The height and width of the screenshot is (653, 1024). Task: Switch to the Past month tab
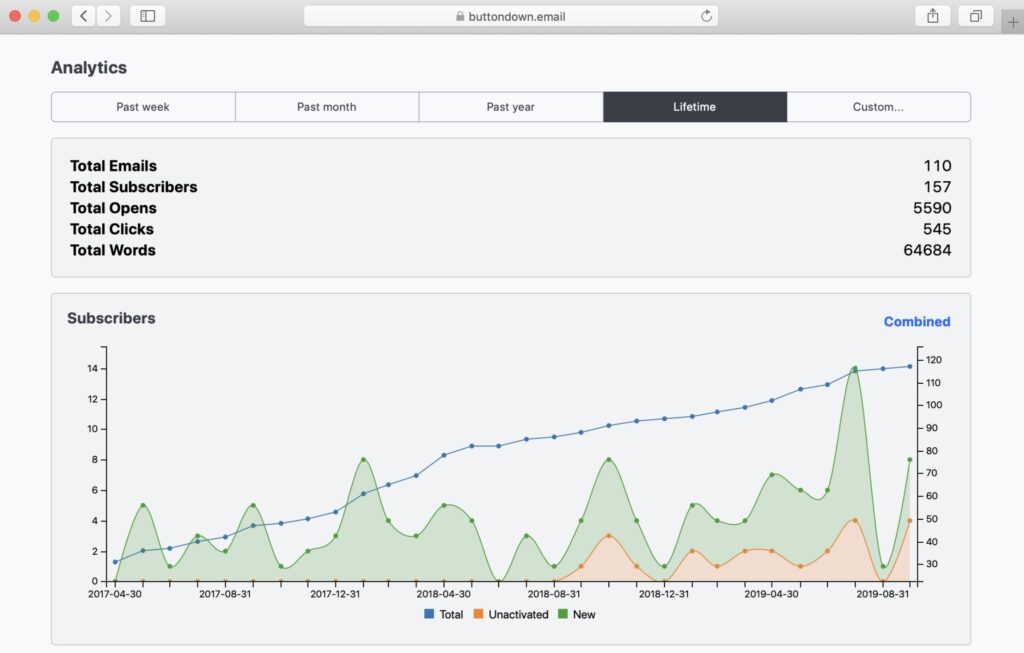[x=327, y=107]
